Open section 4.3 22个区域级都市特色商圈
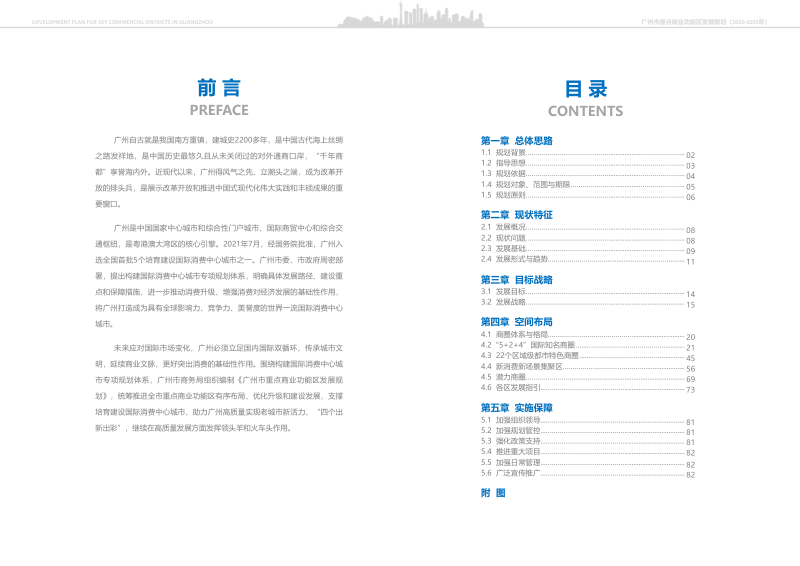The height and width of the screenshot is (566, 800). point(530,355)
